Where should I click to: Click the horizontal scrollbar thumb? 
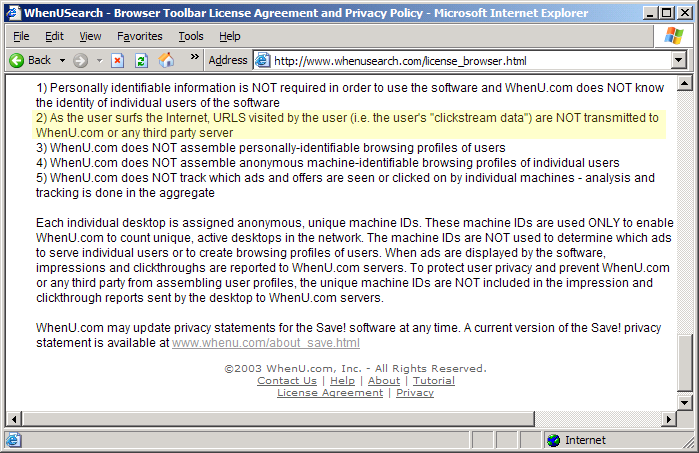[x=278, y=419]
